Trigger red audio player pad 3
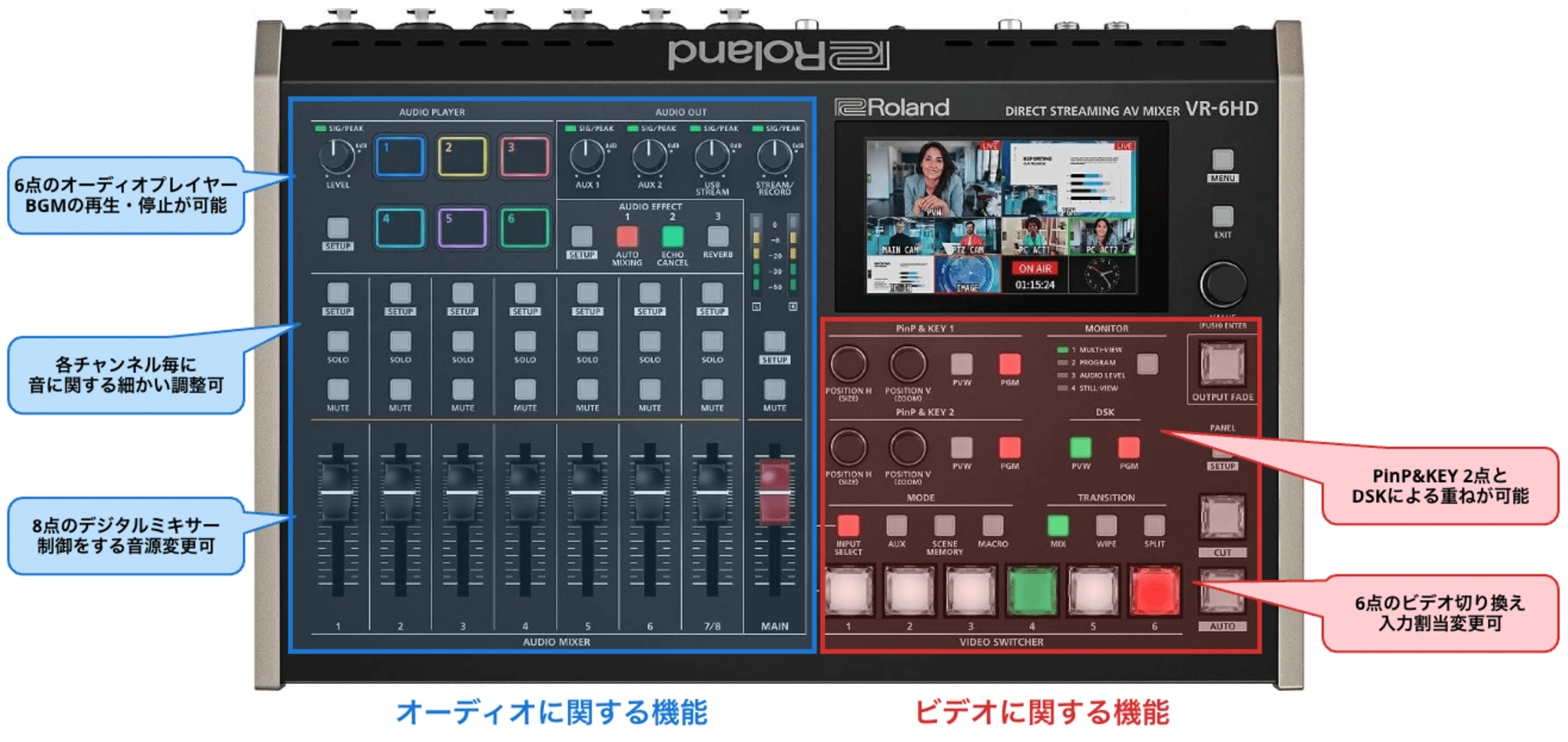Viewport: 1568px width, 742px height. pyautogui.click(x=524, y=156)
